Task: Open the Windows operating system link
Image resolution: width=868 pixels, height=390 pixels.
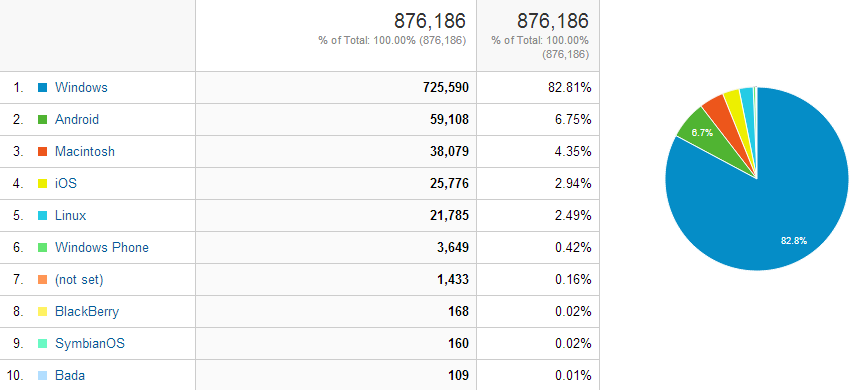Action: tap(81, 87)
